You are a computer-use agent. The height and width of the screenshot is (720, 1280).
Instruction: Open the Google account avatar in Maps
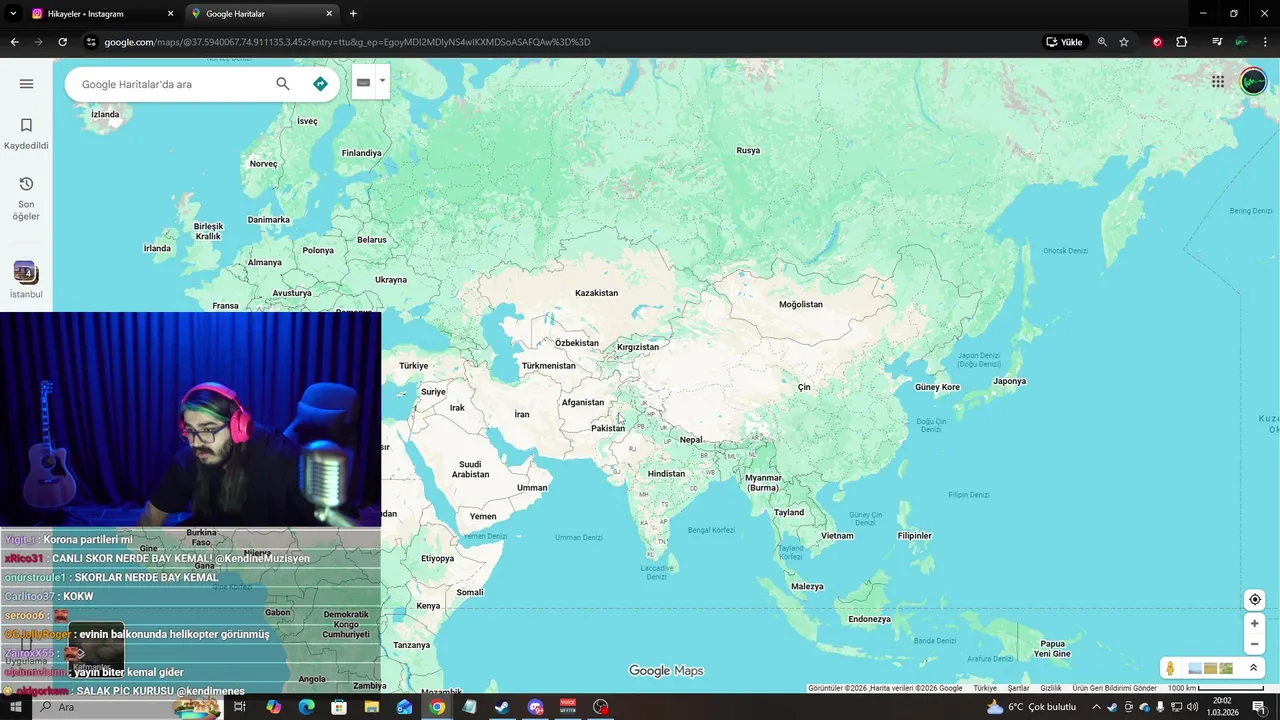pyautogui.click(x=1253, y=82)
